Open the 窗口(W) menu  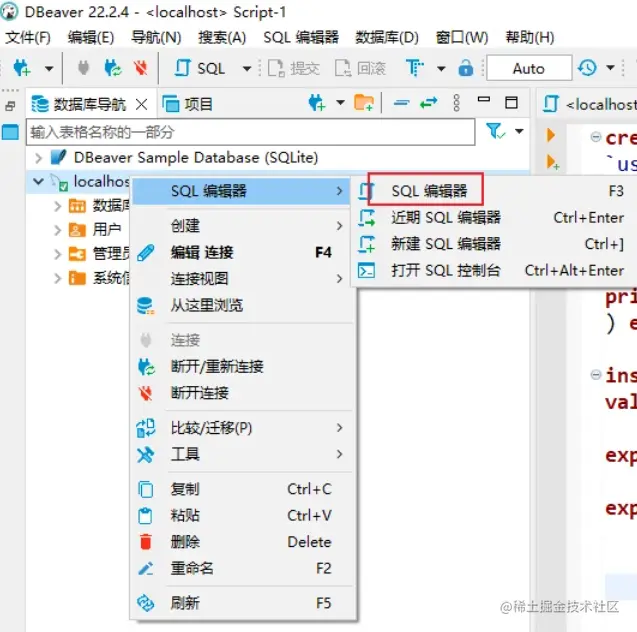(x=462, y=37)
